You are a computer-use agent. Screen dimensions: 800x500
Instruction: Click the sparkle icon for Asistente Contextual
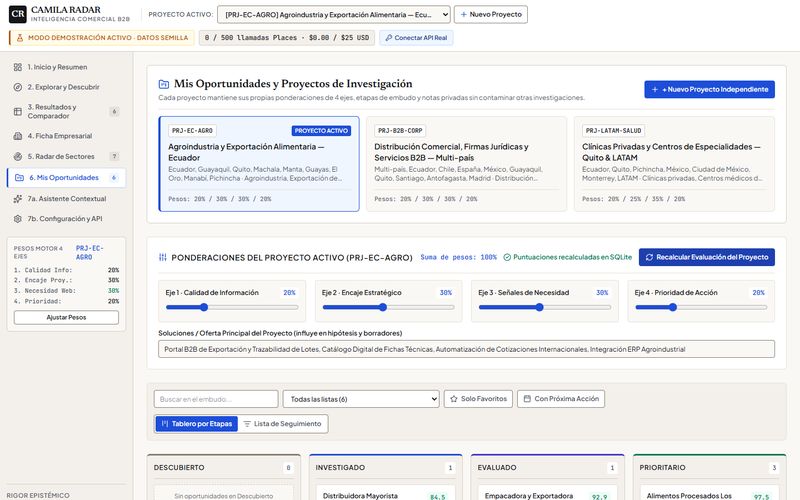click(18, 199)
